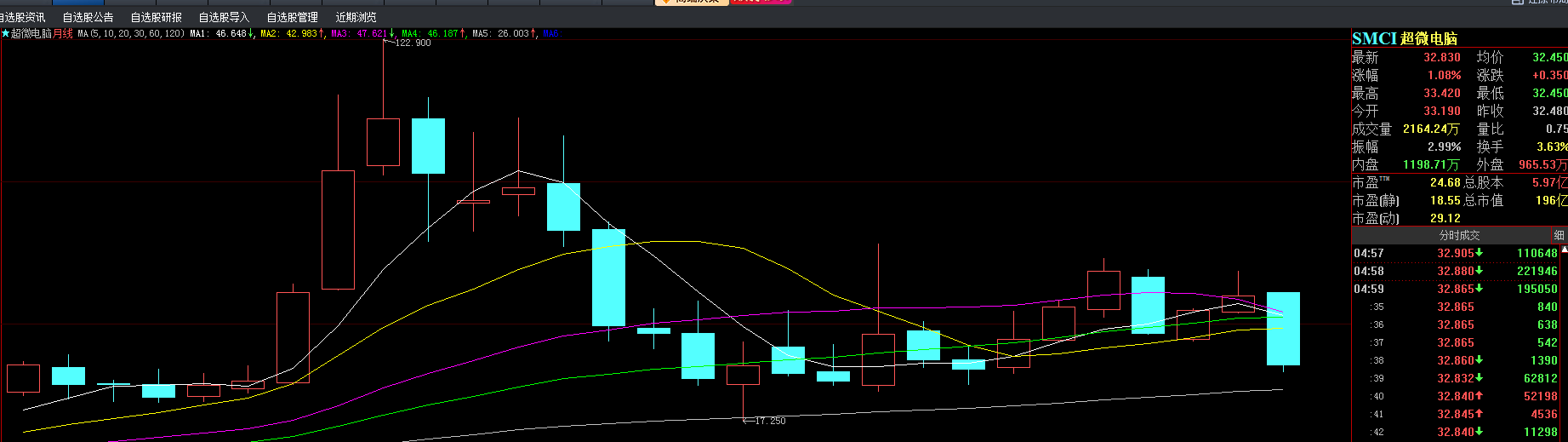The height and width of the screenshot is (442, 1568).
Task: Click the MA(5,10,20,30,60,120) indicator parameters
Action: (131, 33)
